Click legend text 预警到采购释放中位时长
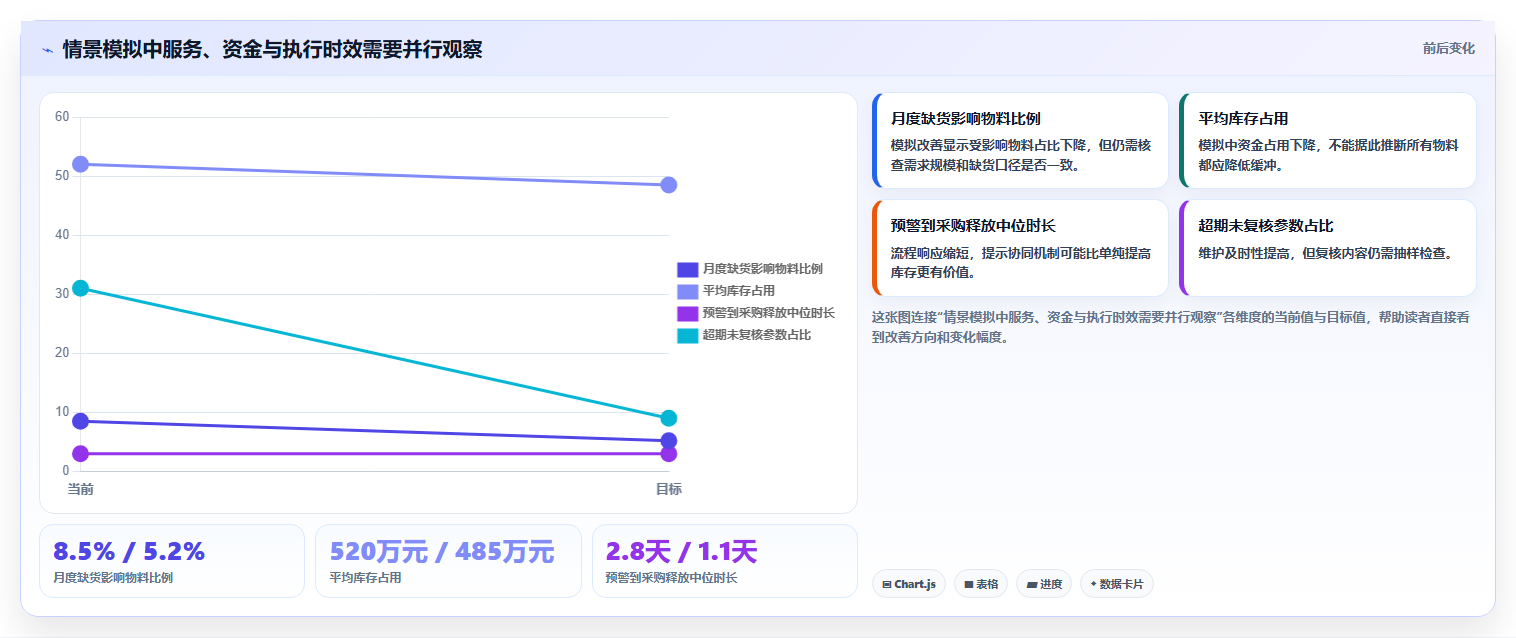Viewport: 1516px width, 638px height. tap(768, 313)
